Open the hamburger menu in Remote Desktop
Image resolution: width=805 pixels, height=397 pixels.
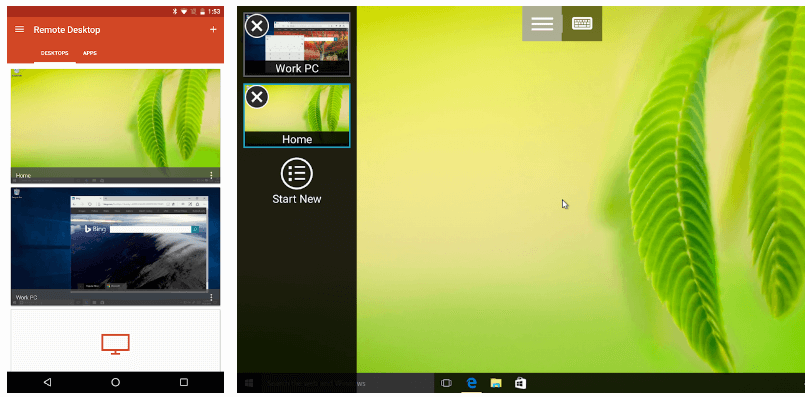pos(20,29)
